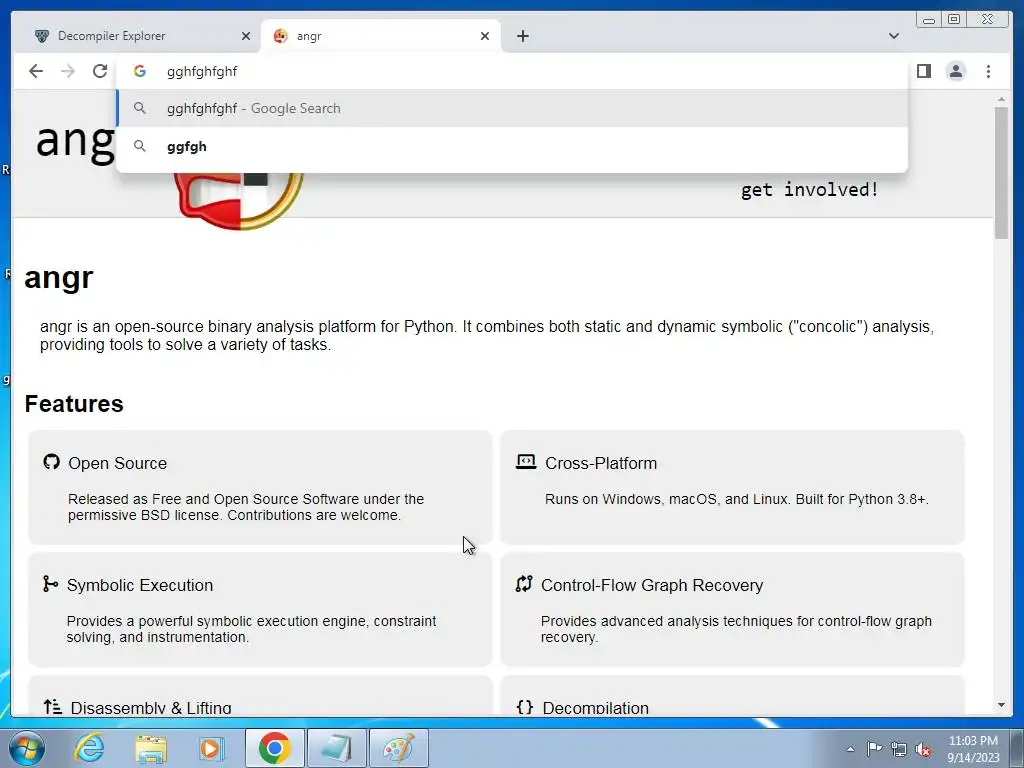The width and height of the screenshot is (1024, 768).
Task: Open the Windows Start menu
Action: [26, 748]
